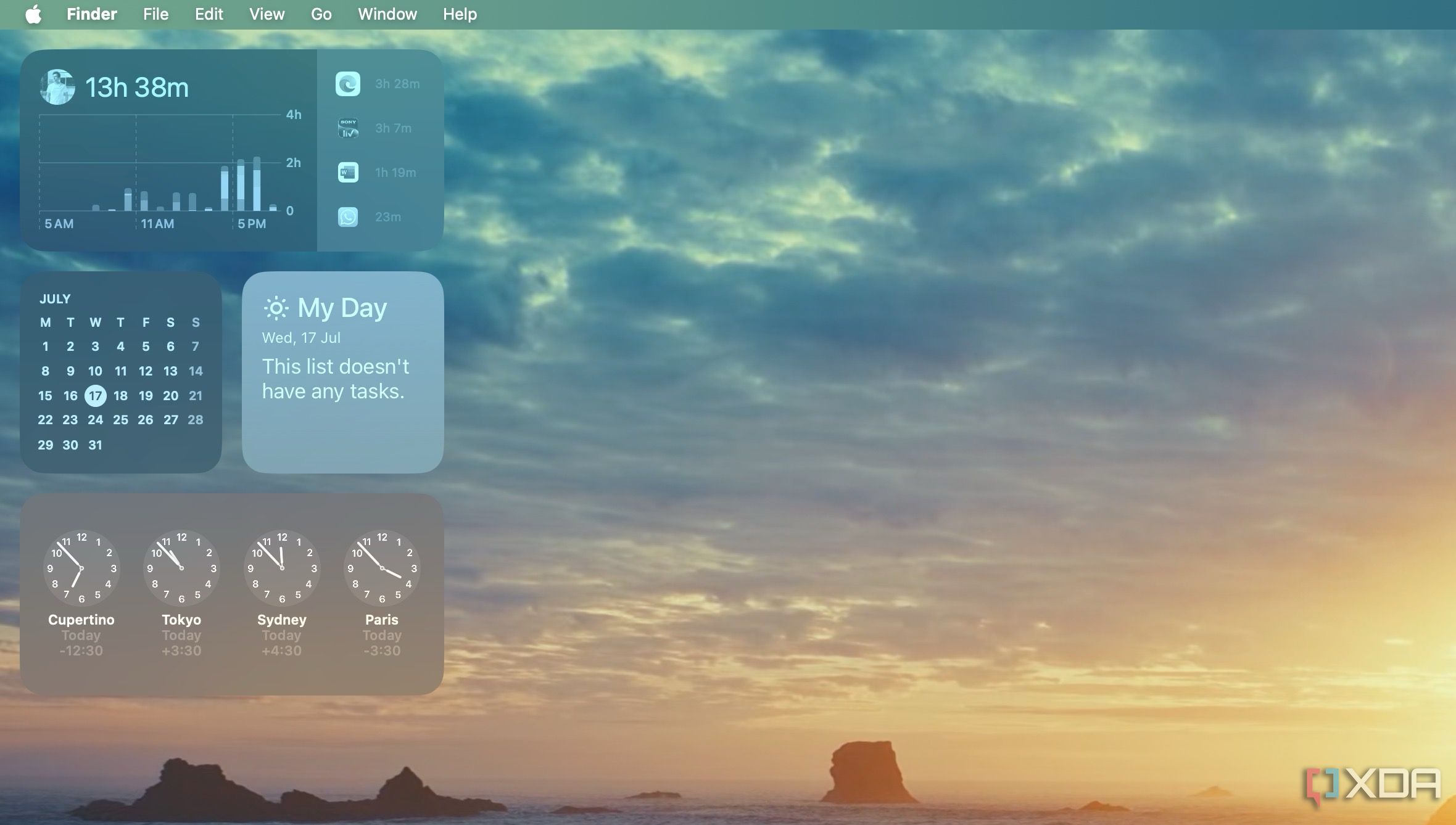The image size is (1456, 825).
Task: Select highlighted date 17 in calendar
Action: click(95, 396)
